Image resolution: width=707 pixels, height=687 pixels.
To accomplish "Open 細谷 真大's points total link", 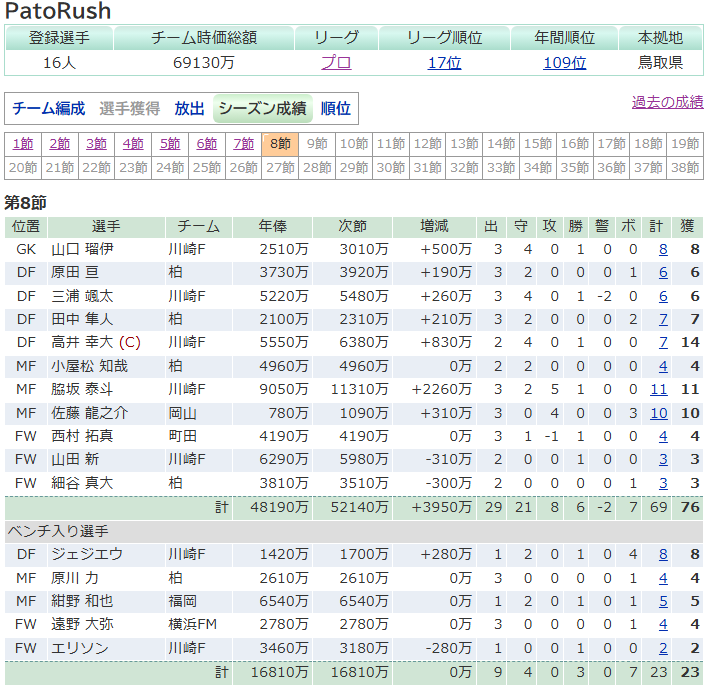I will (663, 483).
